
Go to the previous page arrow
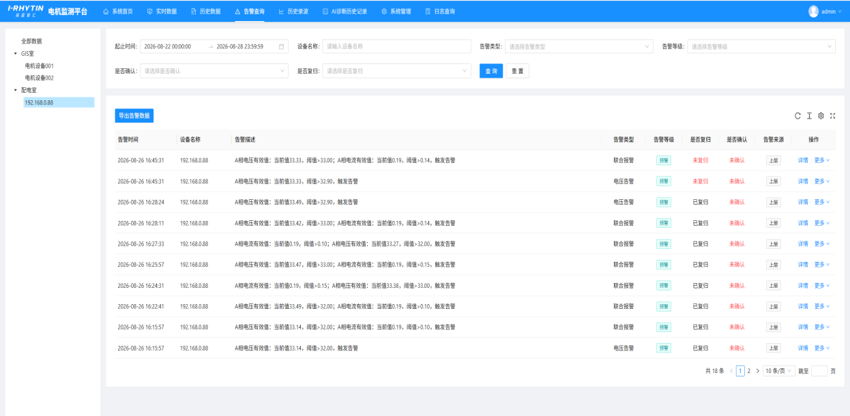[731, 371]
